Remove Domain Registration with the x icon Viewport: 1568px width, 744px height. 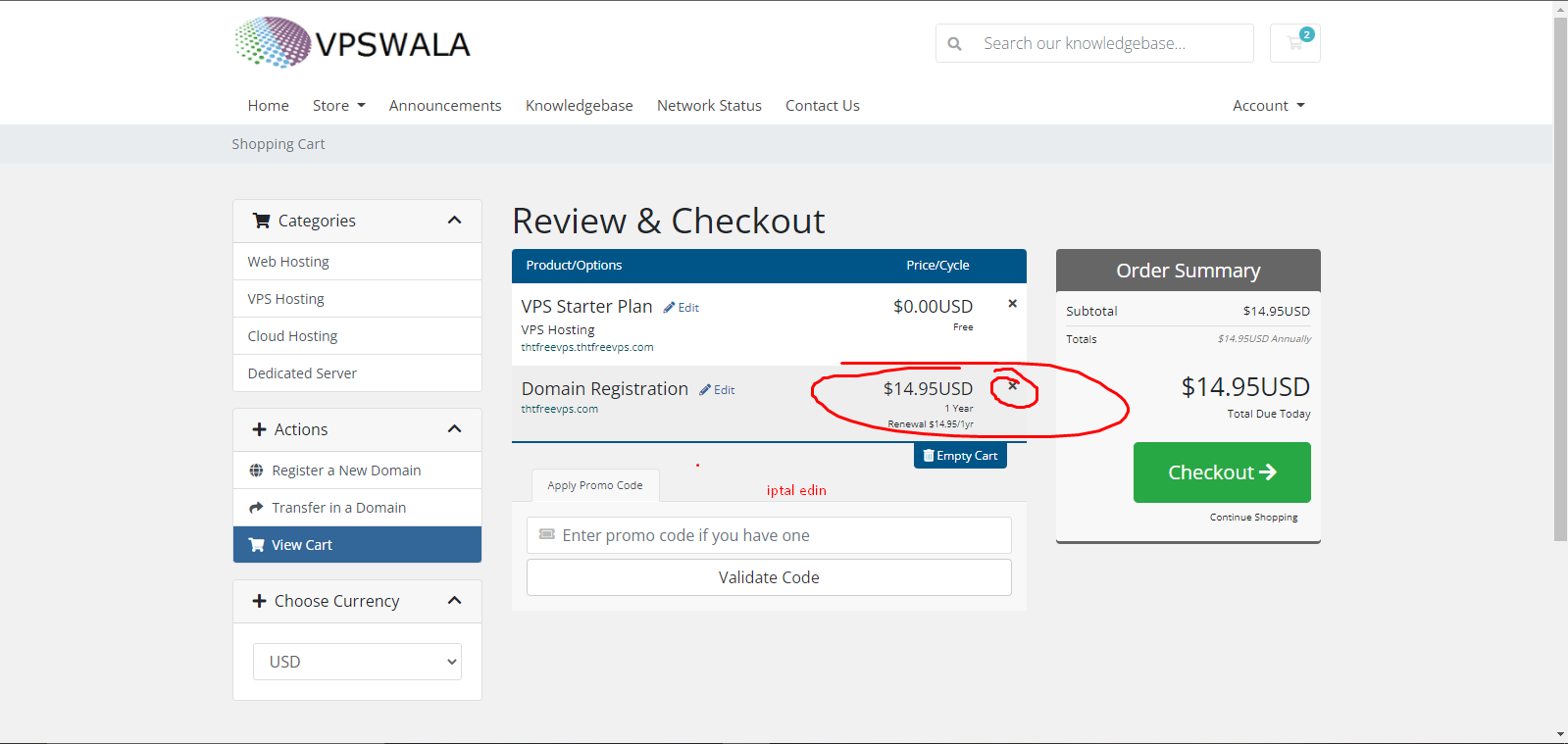(x=1013, y=385)
